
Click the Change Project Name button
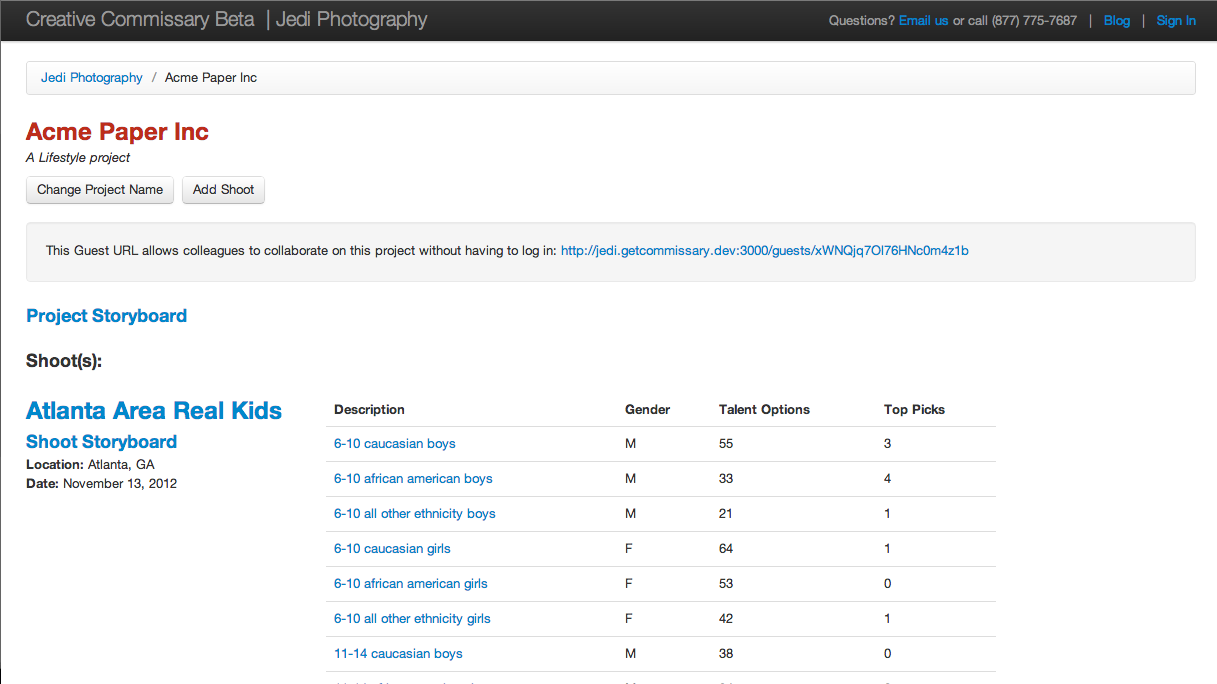(x=100, y=190)
